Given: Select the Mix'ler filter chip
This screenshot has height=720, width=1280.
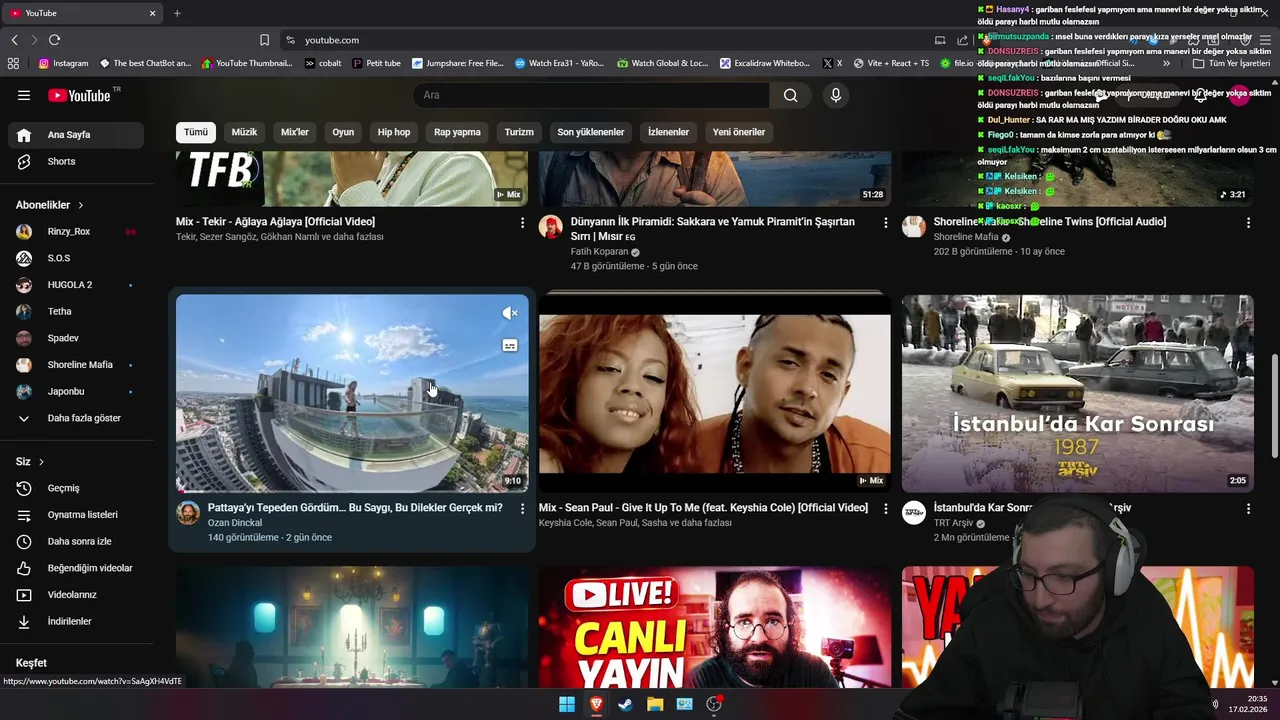Looking at the screenshot, I should [295, 132].
